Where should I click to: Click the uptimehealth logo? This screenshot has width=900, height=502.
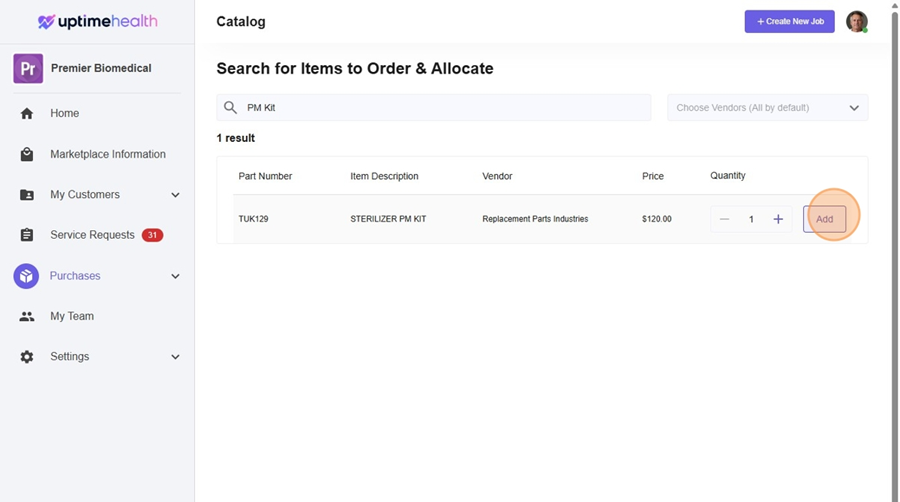click(97, 22)
